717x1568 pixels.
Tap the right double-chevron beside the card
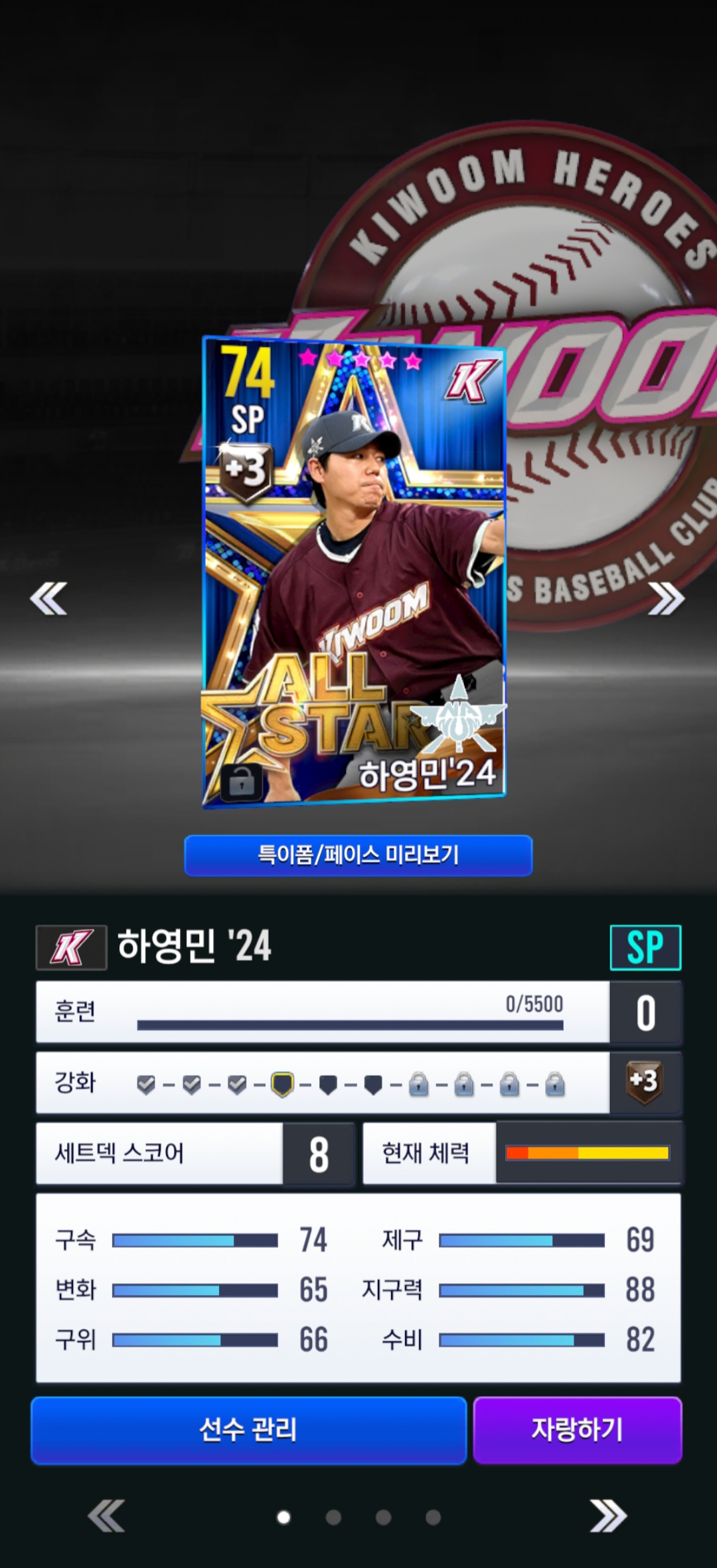click(x=666, y=598)
